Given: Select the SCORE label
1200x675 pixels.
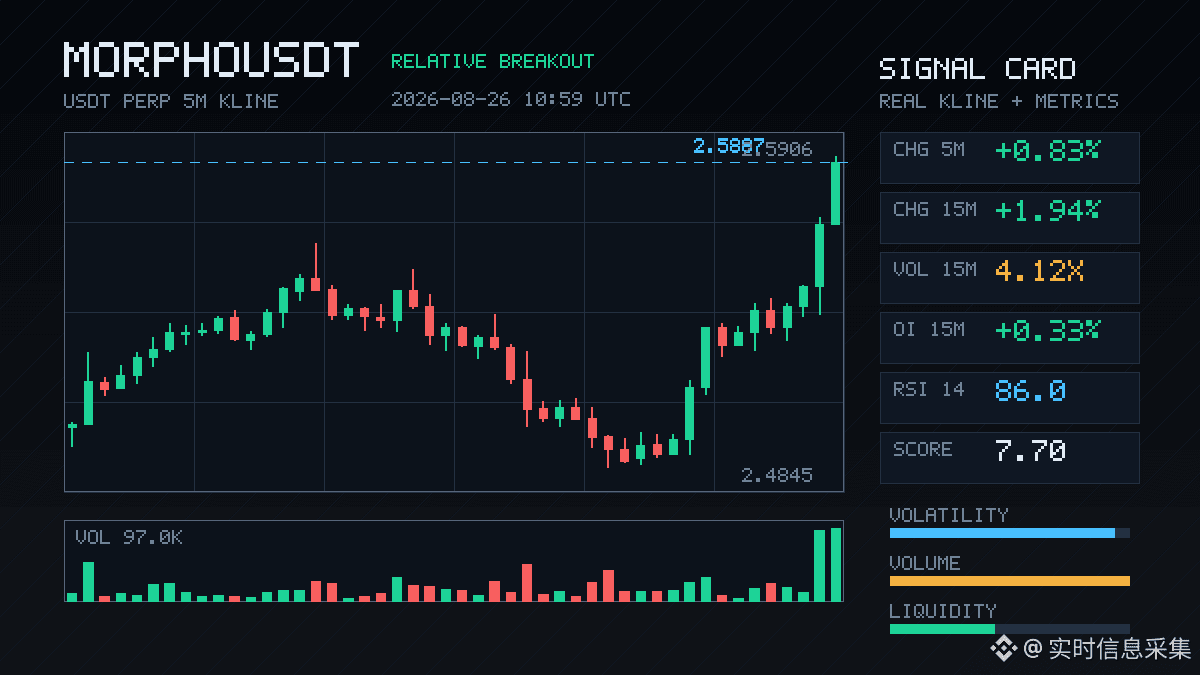Looking at the screenshot, I should [923, 449].
